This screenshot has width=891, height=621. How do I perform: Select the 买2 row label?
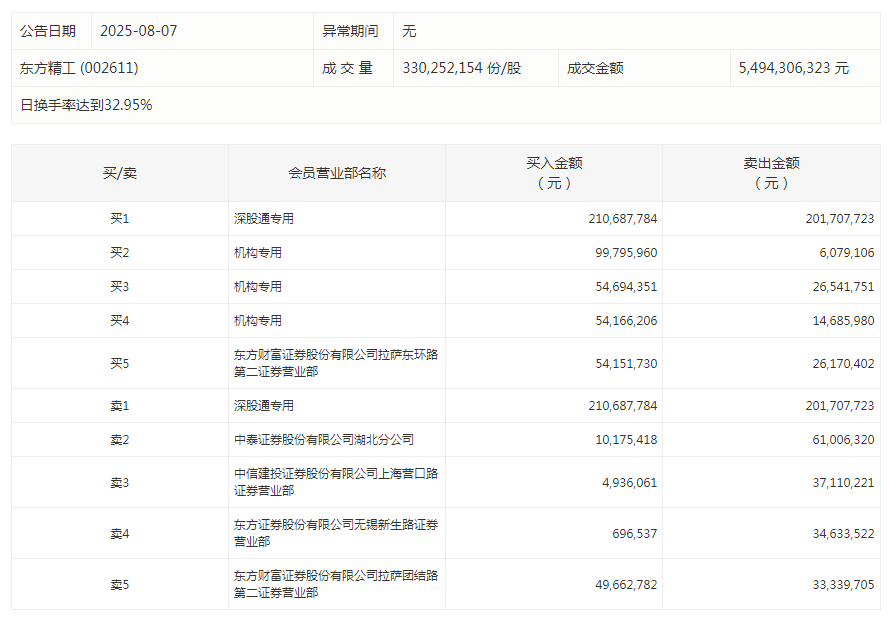120,252
